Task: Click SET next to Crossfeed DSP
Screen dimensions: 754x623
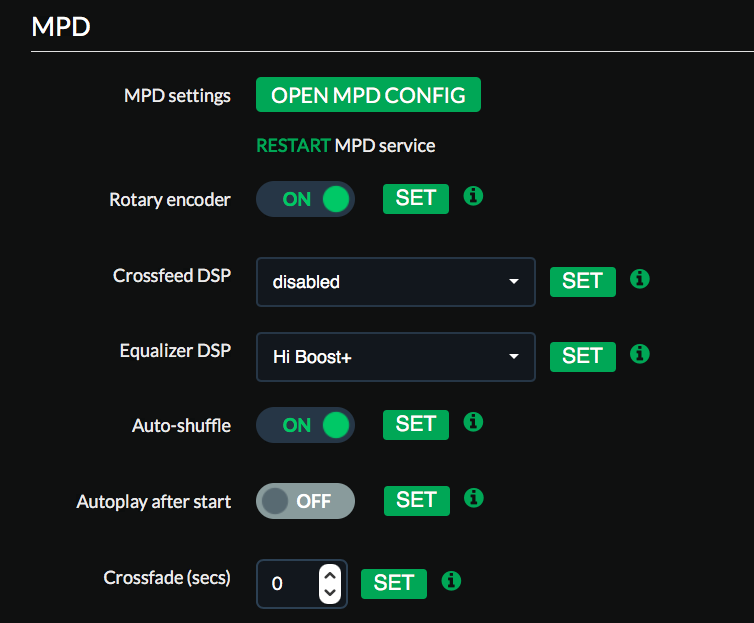Action: click(583, 282)
